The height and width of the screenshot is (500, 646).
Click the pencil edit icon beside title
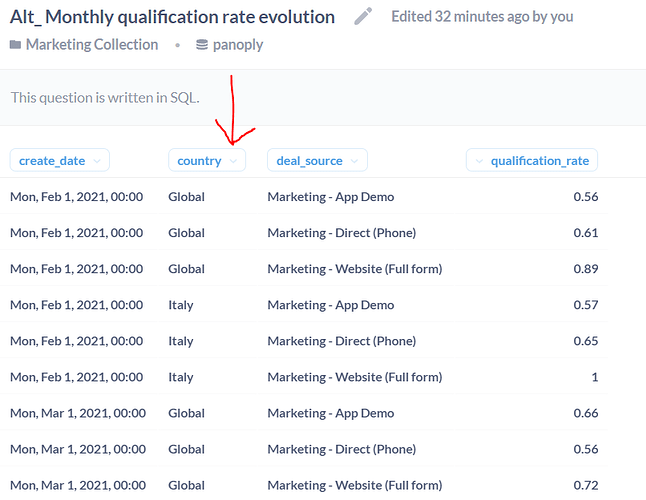[x=363, y=16]
